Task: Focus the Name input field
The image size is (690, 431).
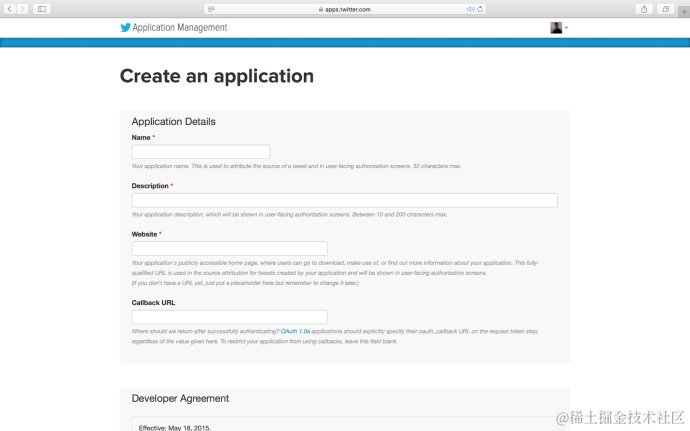Action: coord(201,152)
